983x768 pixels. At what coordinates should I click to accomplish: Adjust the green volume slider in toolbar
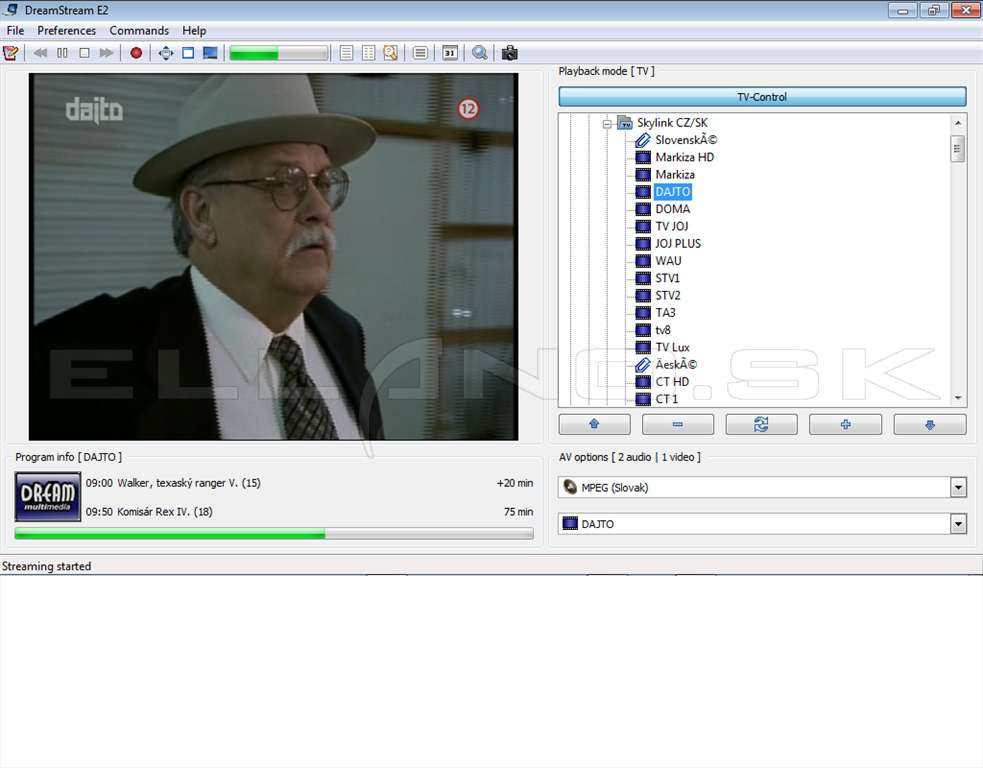point(279,53)
